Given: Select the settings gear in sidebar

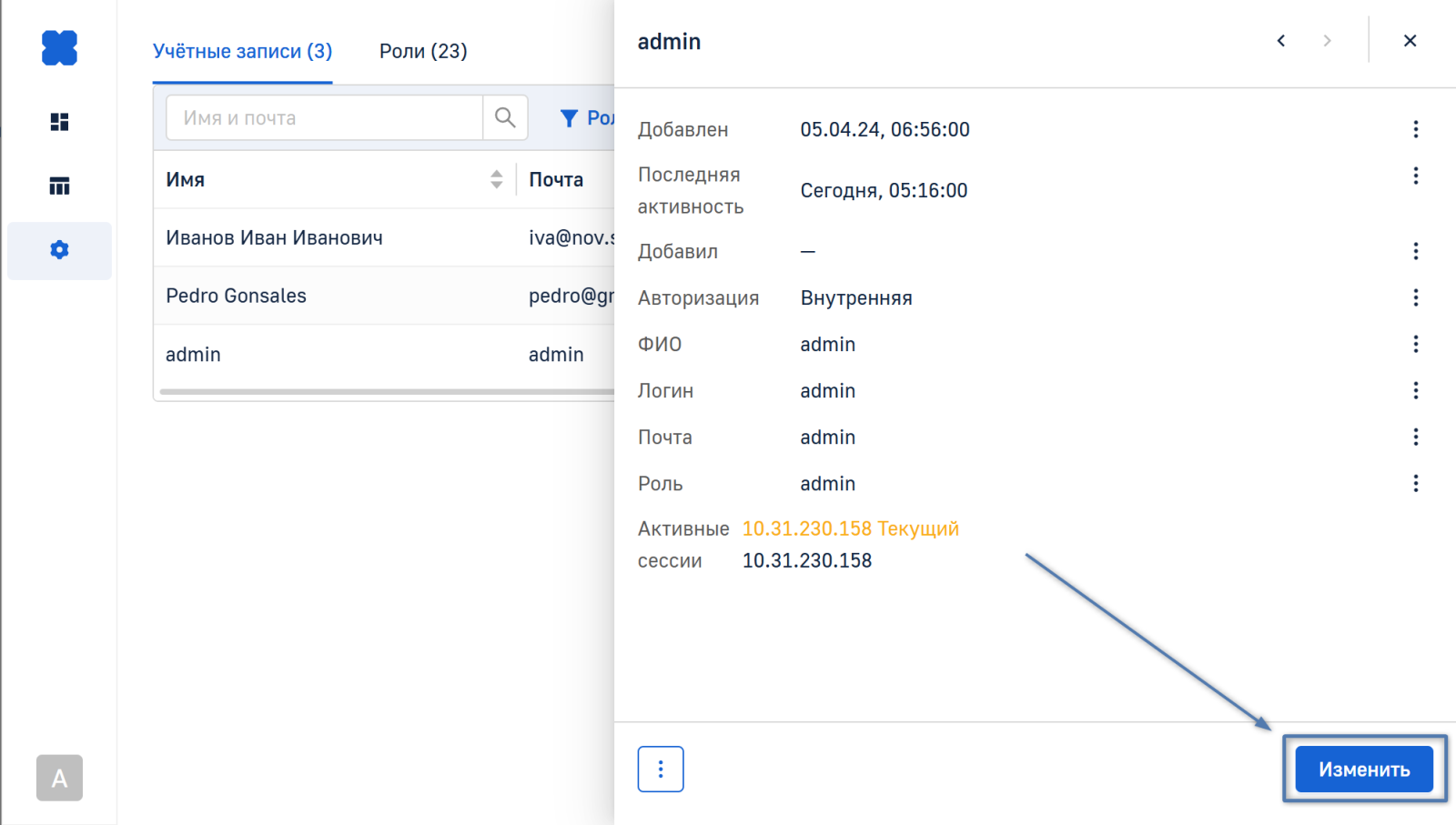Looking at the screenshot, I should (x=59, y=250).
